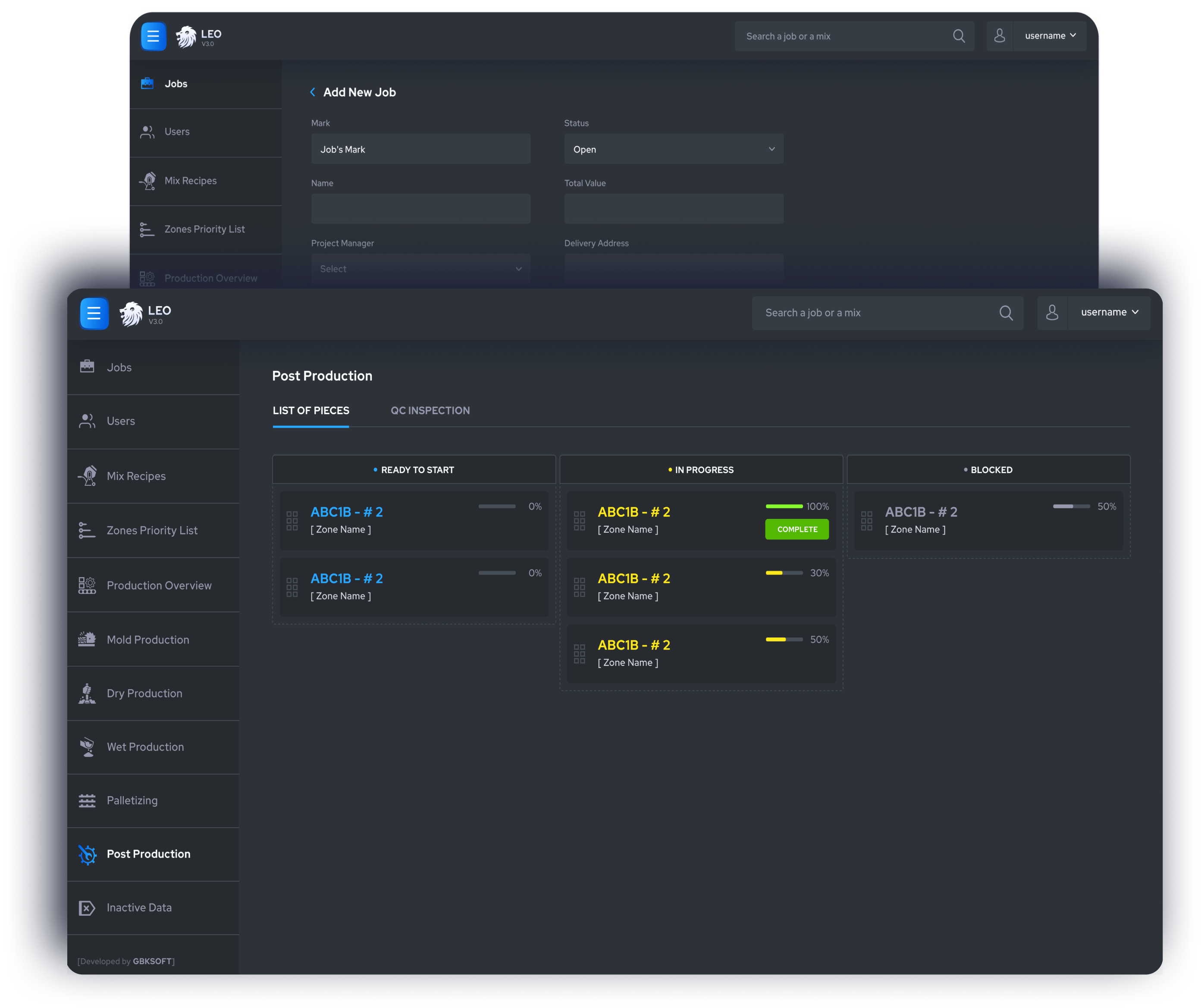This screenshot has height=1008, width=1201.
Task: Select the Wet Production icon
Action: (x=87, y=747)
